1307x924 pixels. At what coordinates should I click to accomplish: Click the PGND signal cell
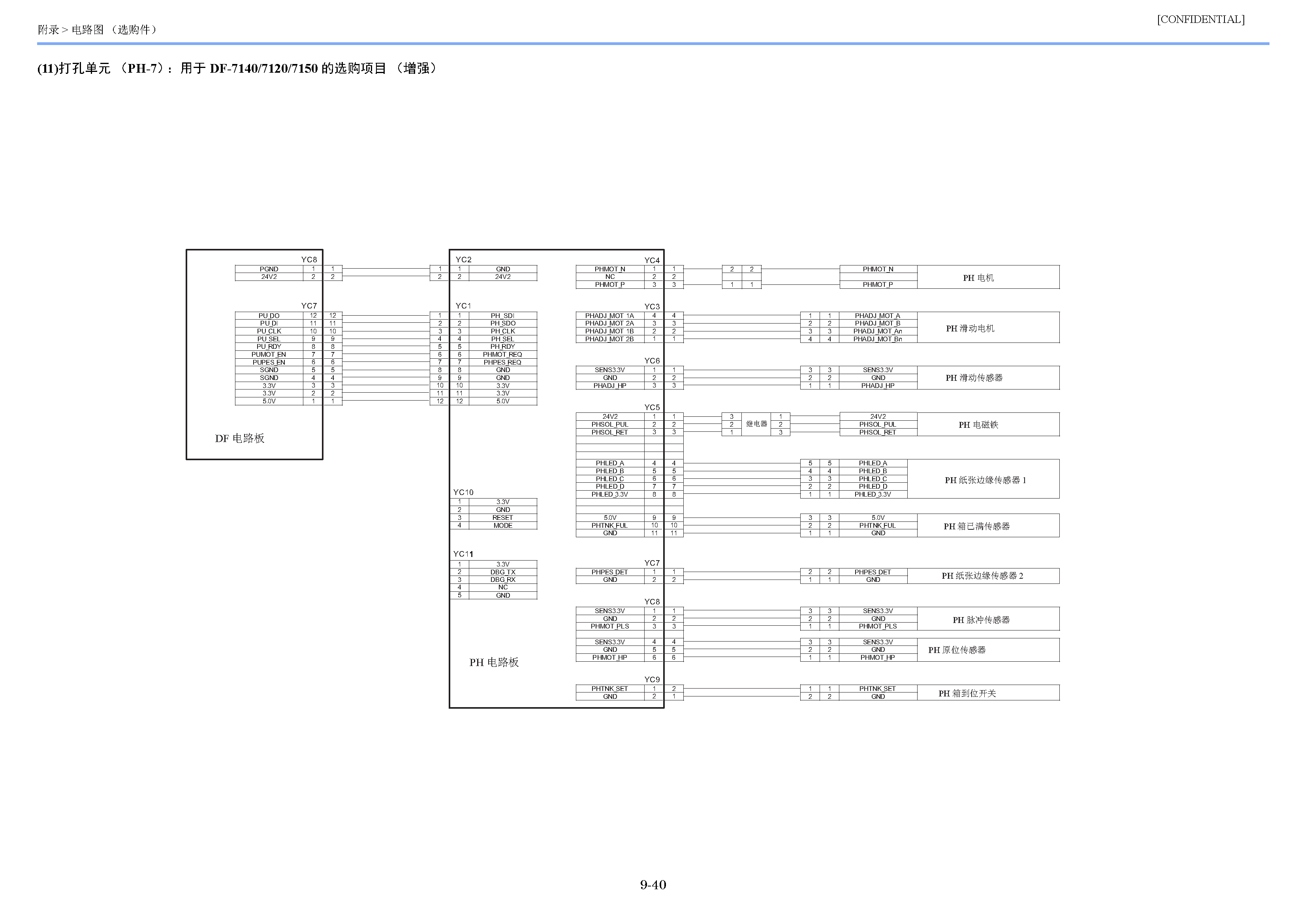[269, 269]
